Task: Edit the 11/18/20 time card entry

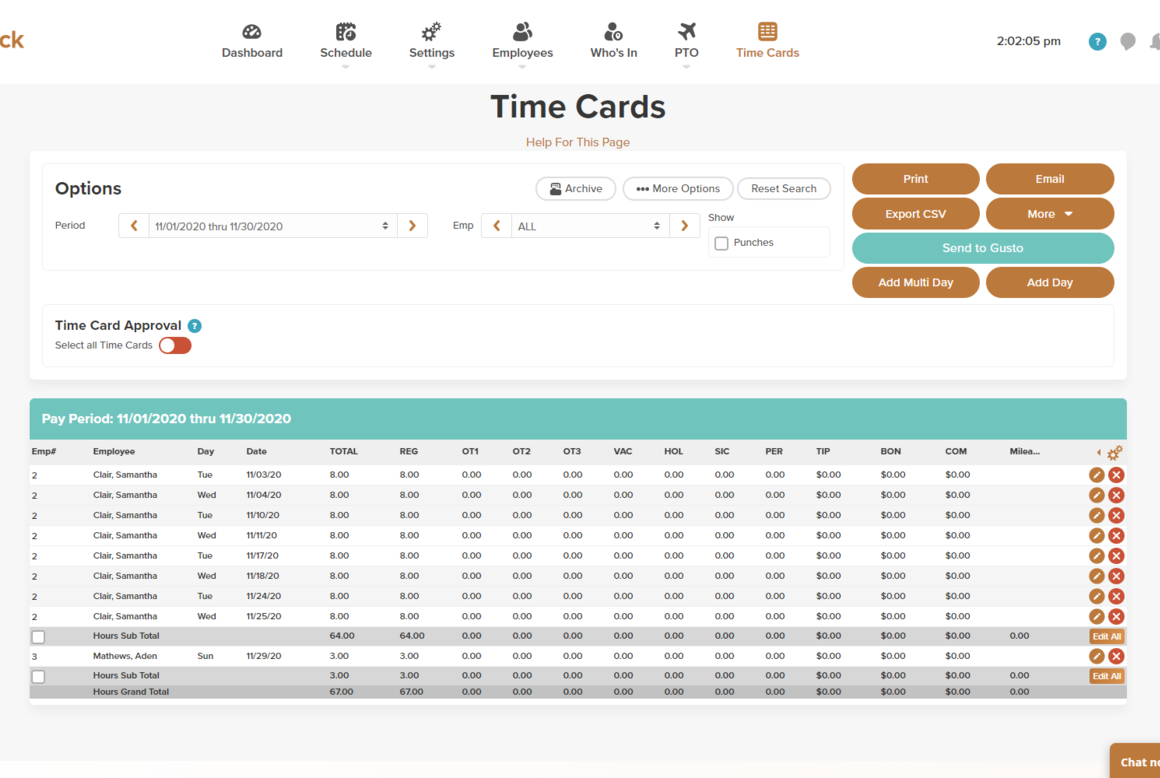Action: point(1096,576)
